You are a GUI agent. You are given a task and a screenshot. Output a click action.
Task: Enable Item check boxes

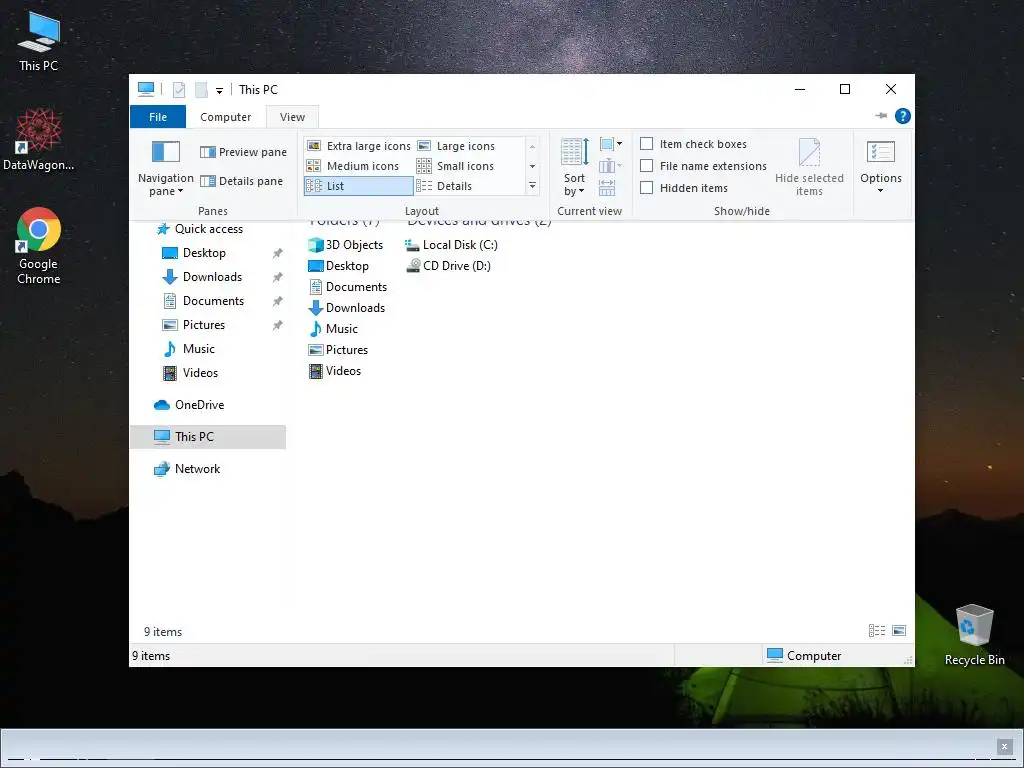coord(693,144)
